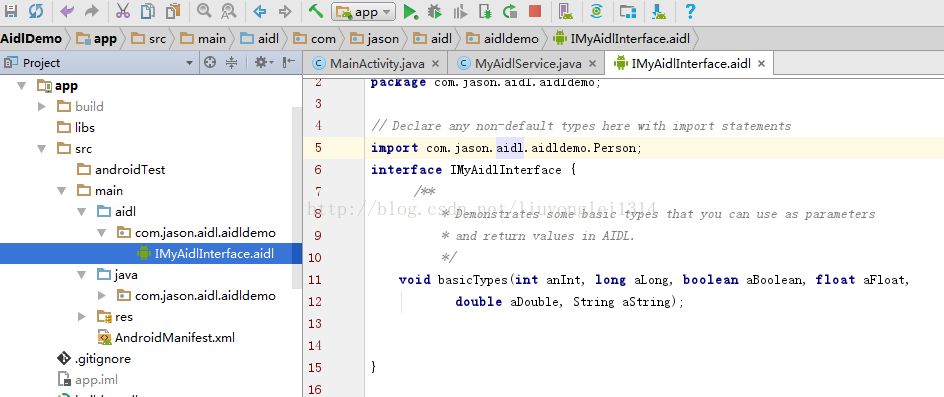The image size is (944, 397).
Task: Open Find with the magnifier icon
Action: [204, 11]
